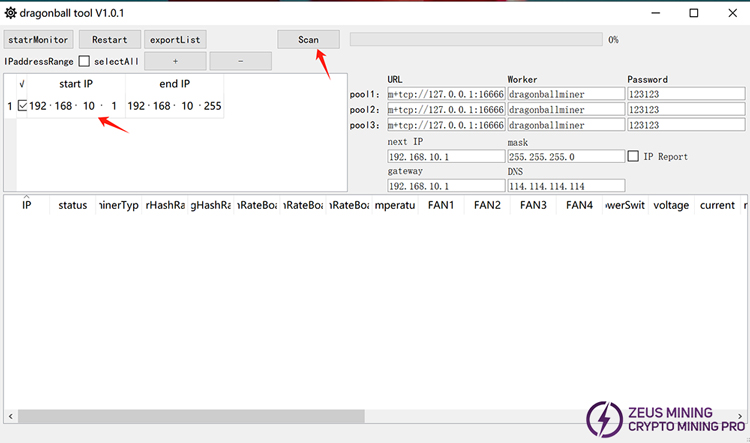Screen dimensions: 750x443
Task: Click the exportList button
Action: (x=175, y=40)
